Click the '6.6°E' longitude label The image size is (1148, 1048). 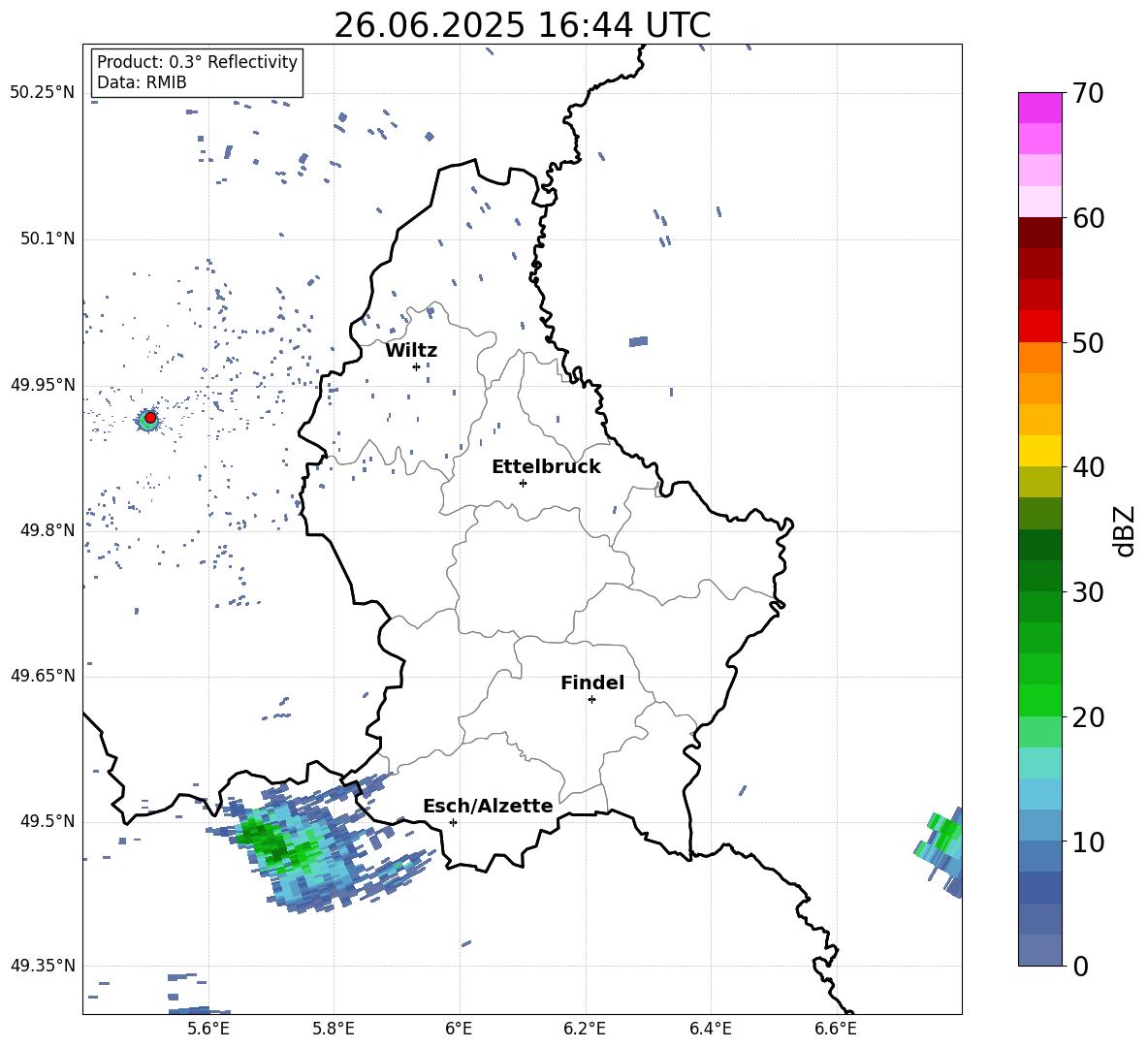pos(836,1030)
